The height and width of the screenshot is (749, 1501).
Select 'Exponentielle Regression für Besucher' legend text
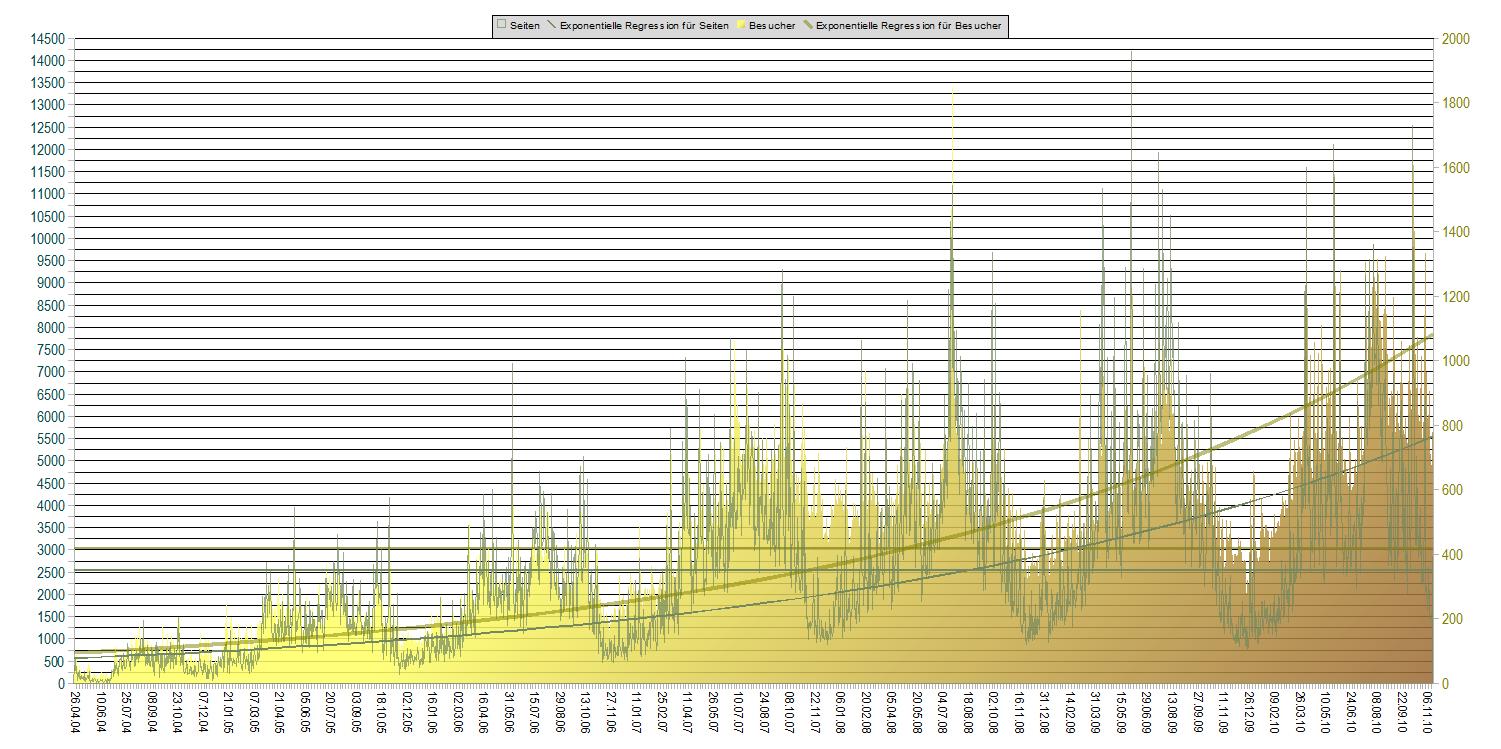908,25
